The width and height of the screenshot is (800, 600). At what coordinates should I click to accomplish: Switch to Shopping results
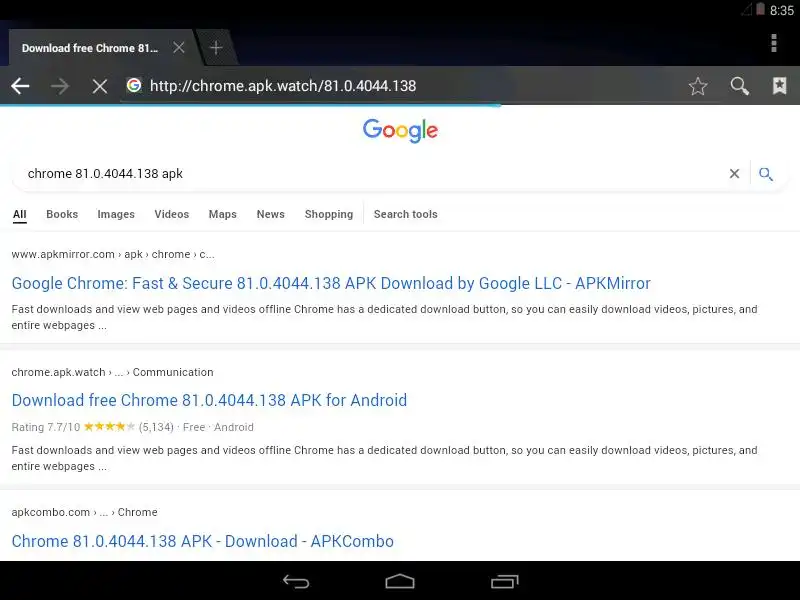pos(329,214)
